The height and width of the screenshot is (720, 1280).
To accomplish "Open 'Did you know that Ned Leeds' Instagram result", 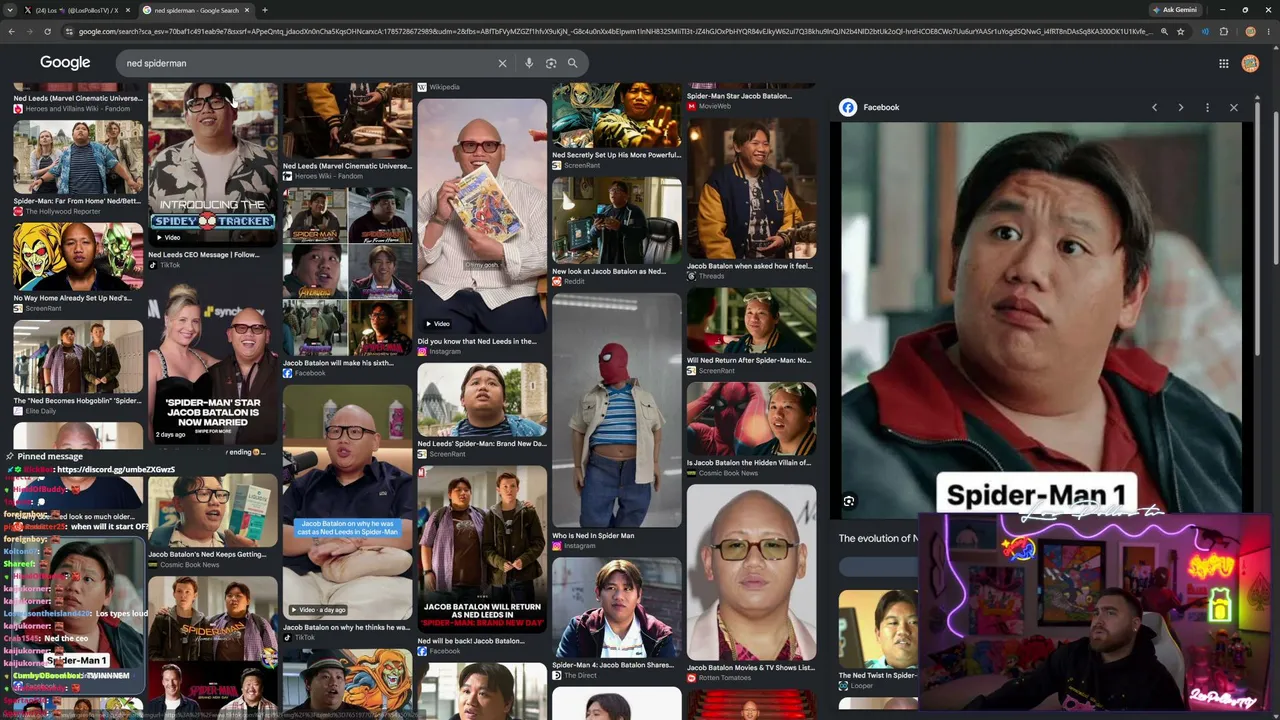I will pyautogui.click(x=482, y=217).
